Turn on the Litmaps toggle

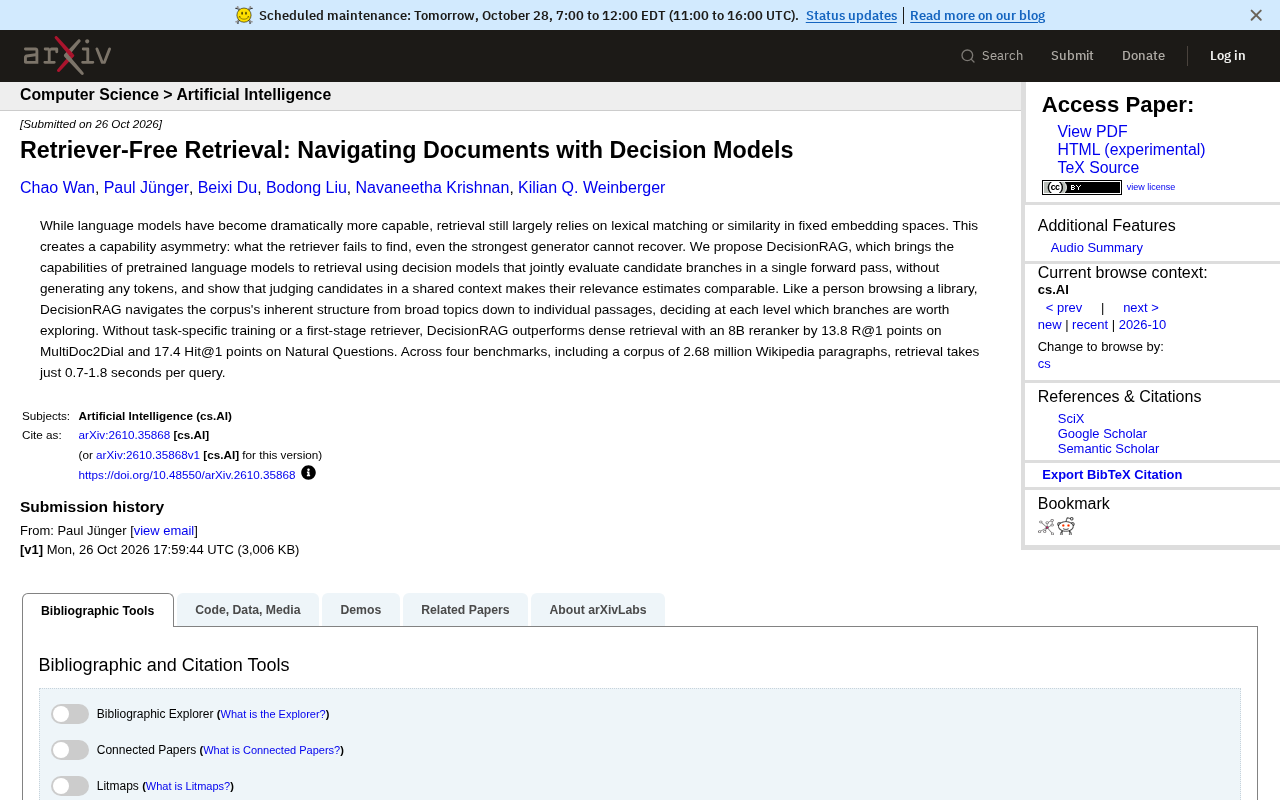[x=70, y=786]
